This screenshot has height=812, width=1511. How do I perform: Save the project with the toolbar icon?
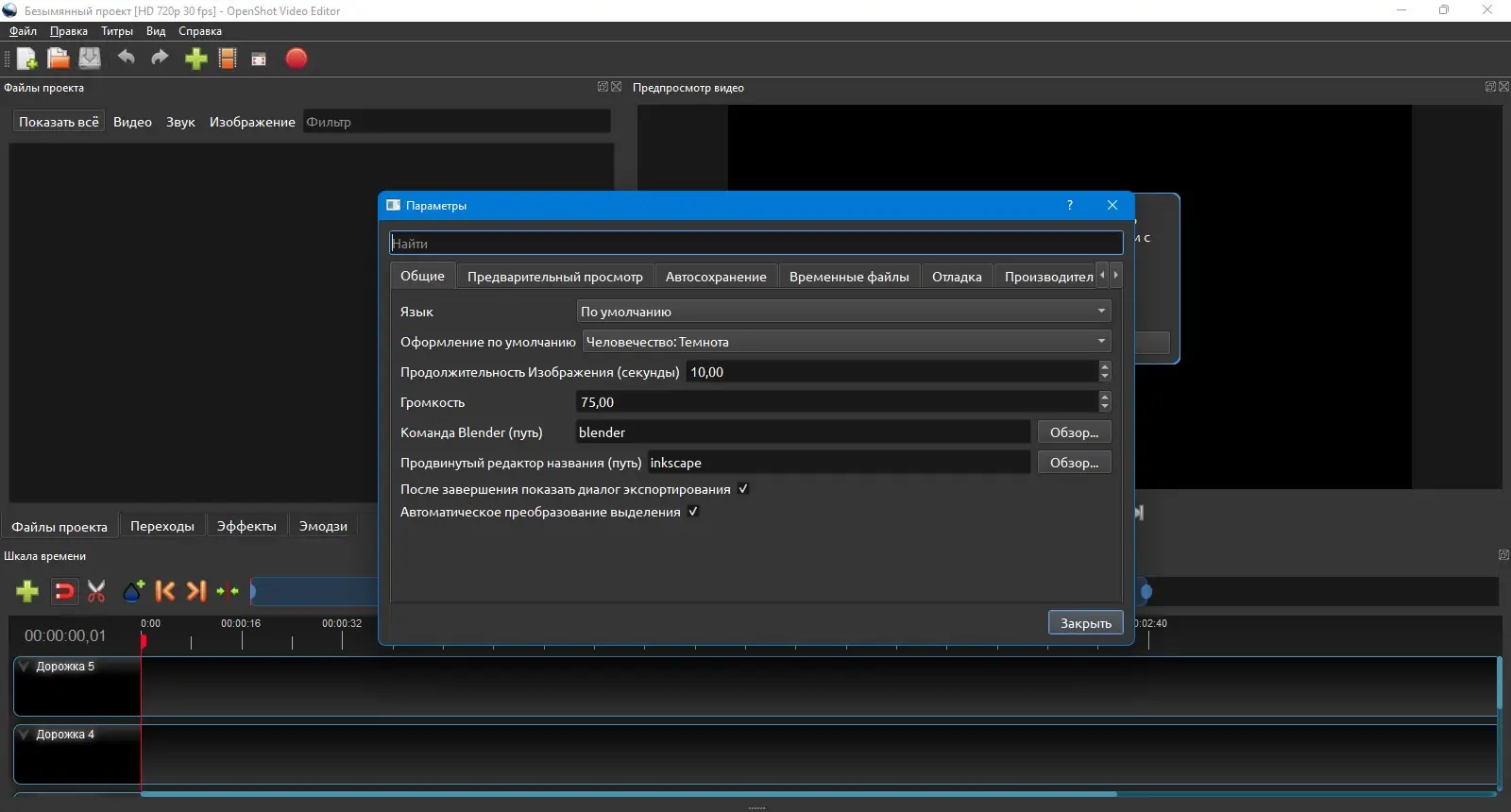click(90, 59)
